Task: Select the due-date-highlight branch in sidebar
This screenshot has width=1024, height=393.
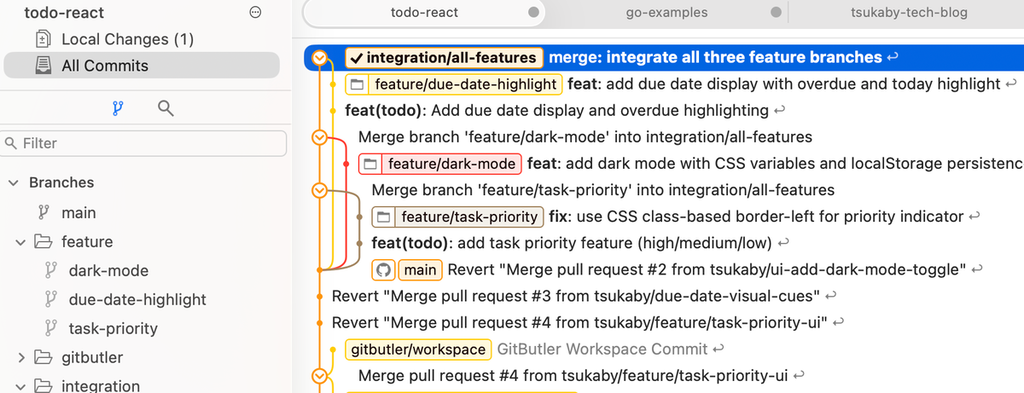Action: point(137,300)
